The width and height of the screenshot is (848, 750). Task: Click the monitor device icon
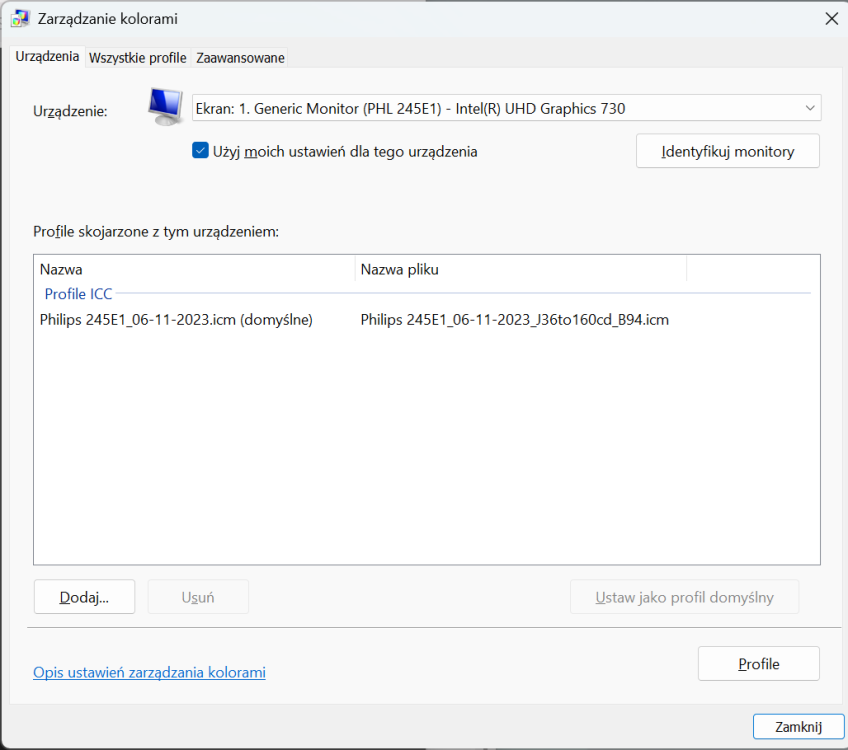[165, 107]
